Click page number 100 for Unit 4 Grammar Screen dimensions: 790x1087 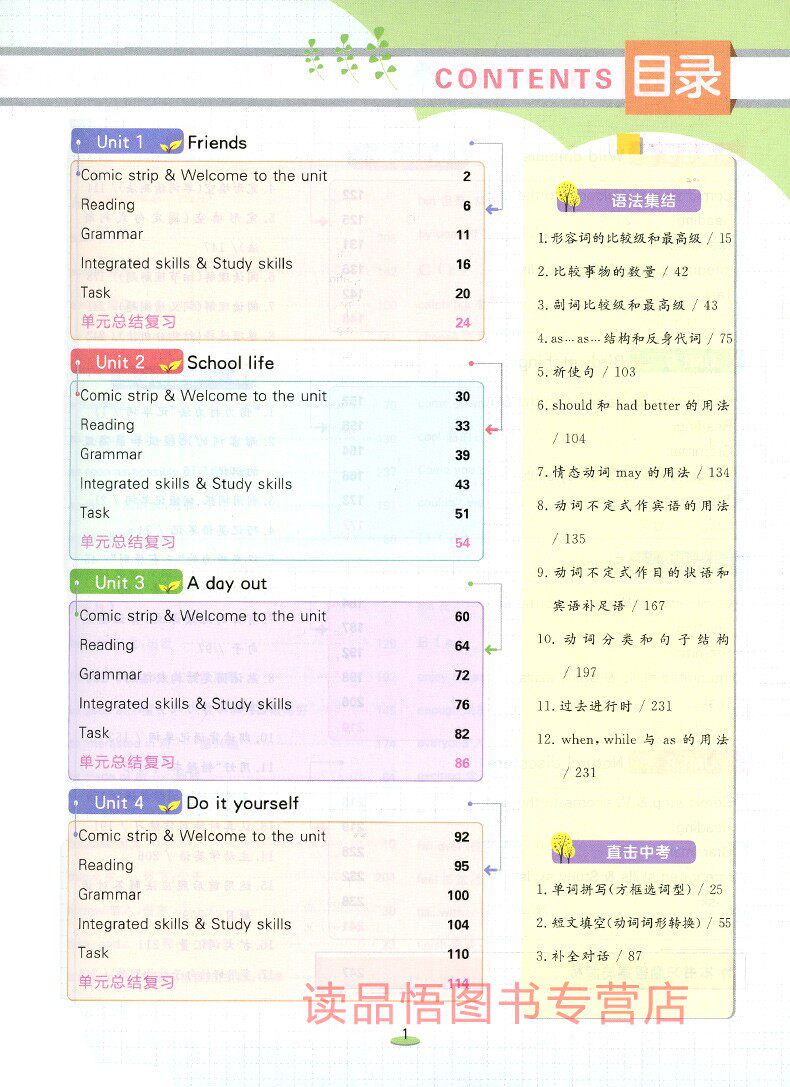458,896
